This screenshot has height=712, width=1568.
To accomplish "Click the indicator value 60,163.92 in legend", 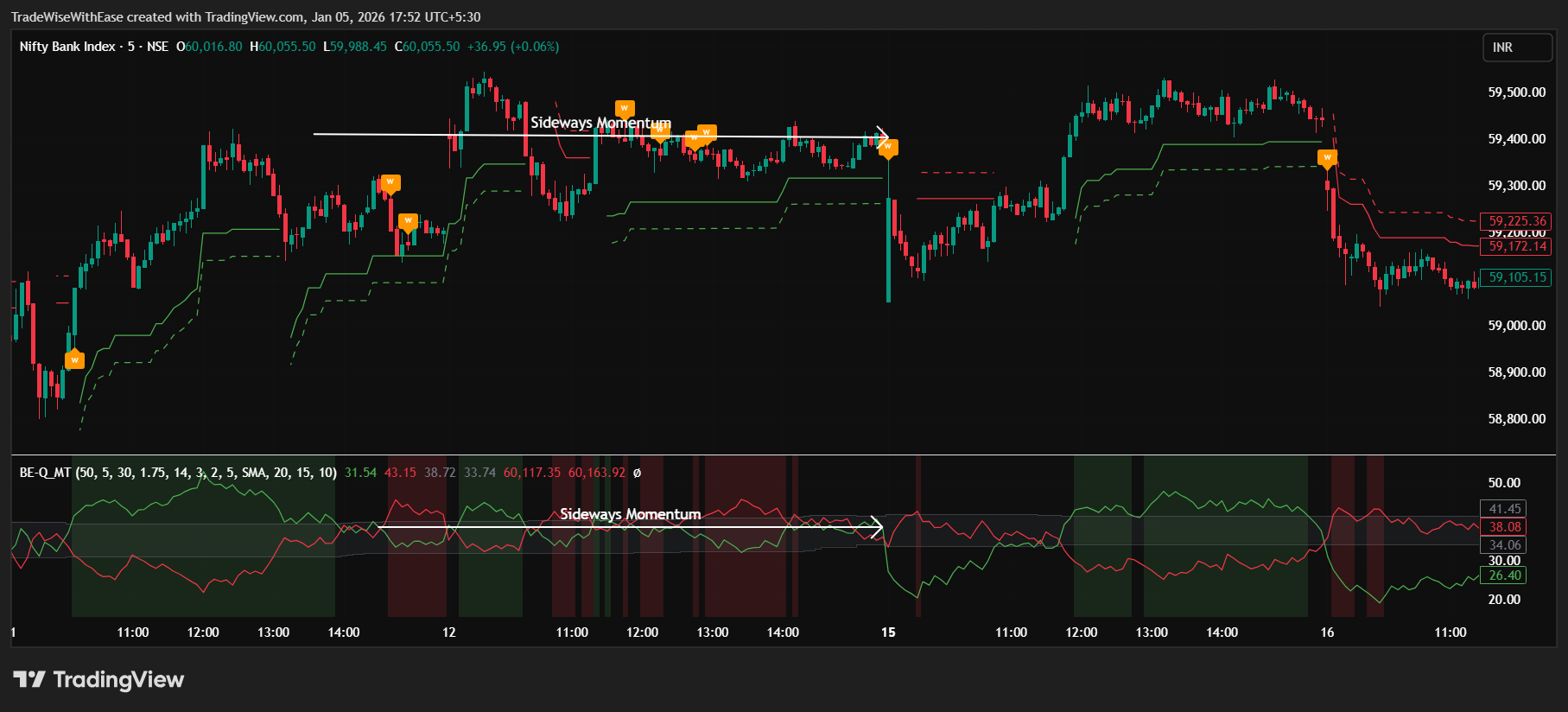I will click(x=596, y=473).
